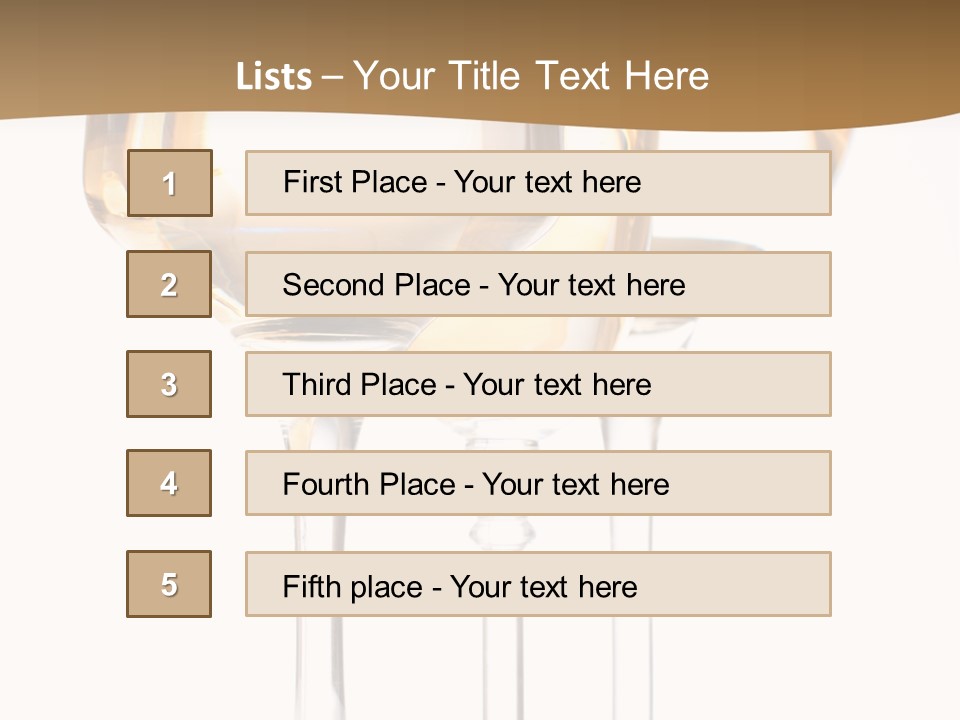
Task: Select the word 'Fifth' in list item five
Action: coord(310,586)
